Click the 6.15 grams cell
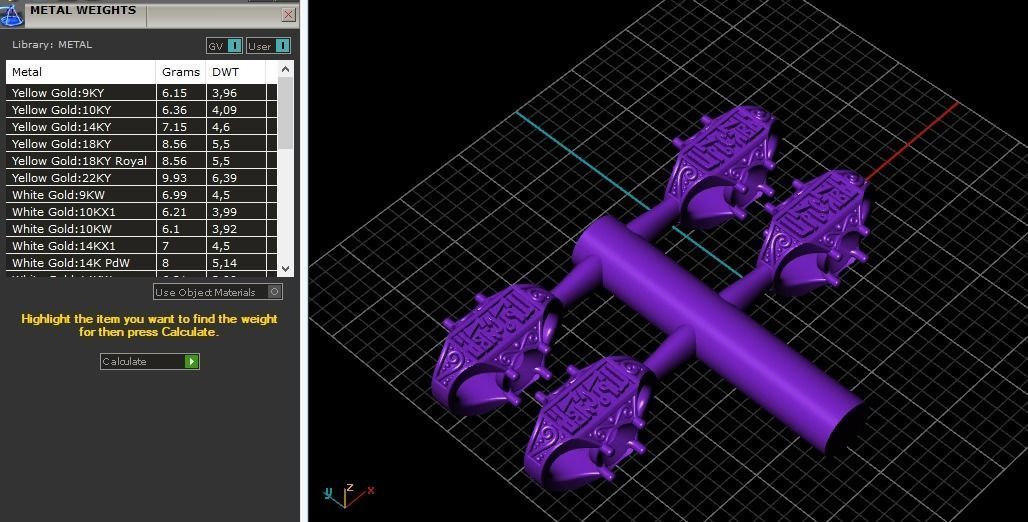1028x522 pixels. (181, 92)
